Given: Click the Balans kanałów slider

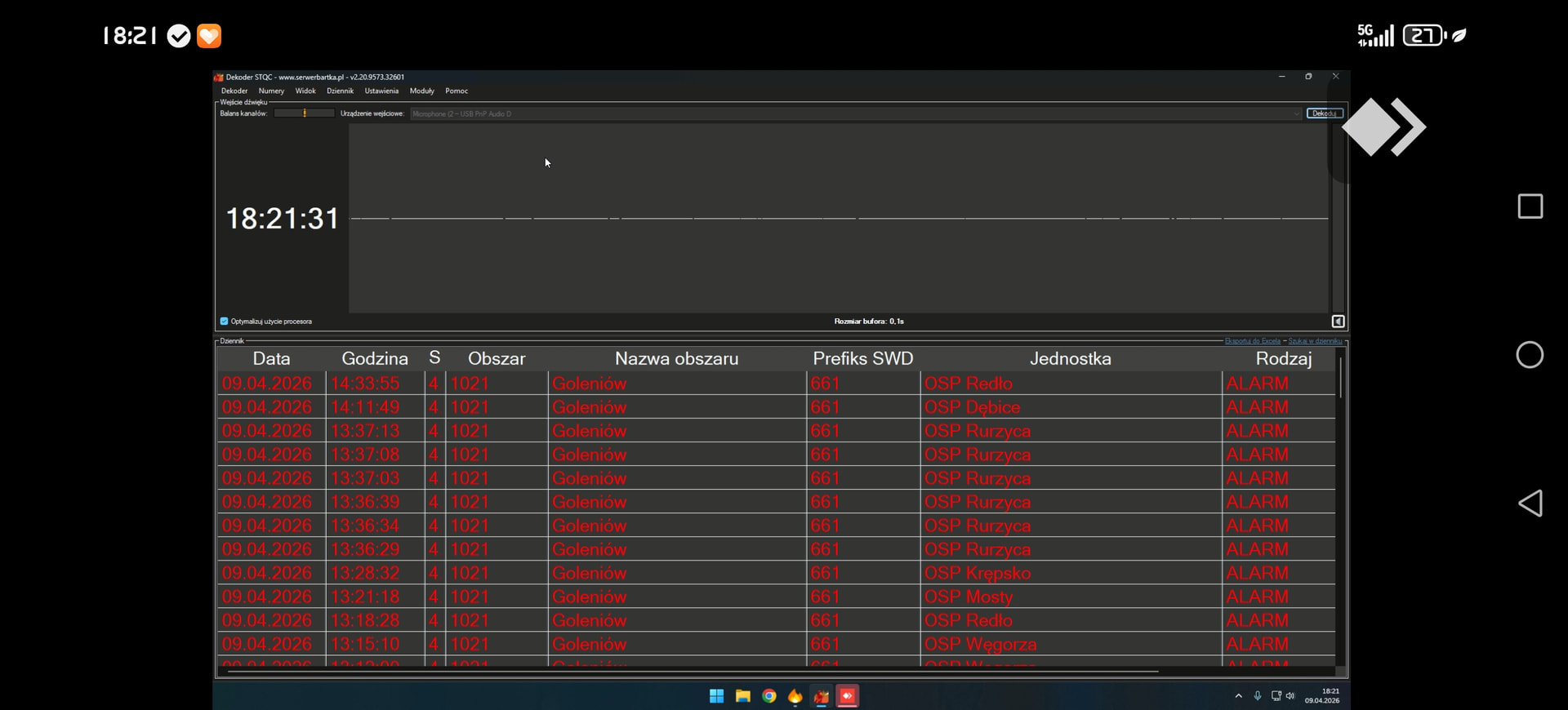Looking at the screenshot, I should (304, 113).
